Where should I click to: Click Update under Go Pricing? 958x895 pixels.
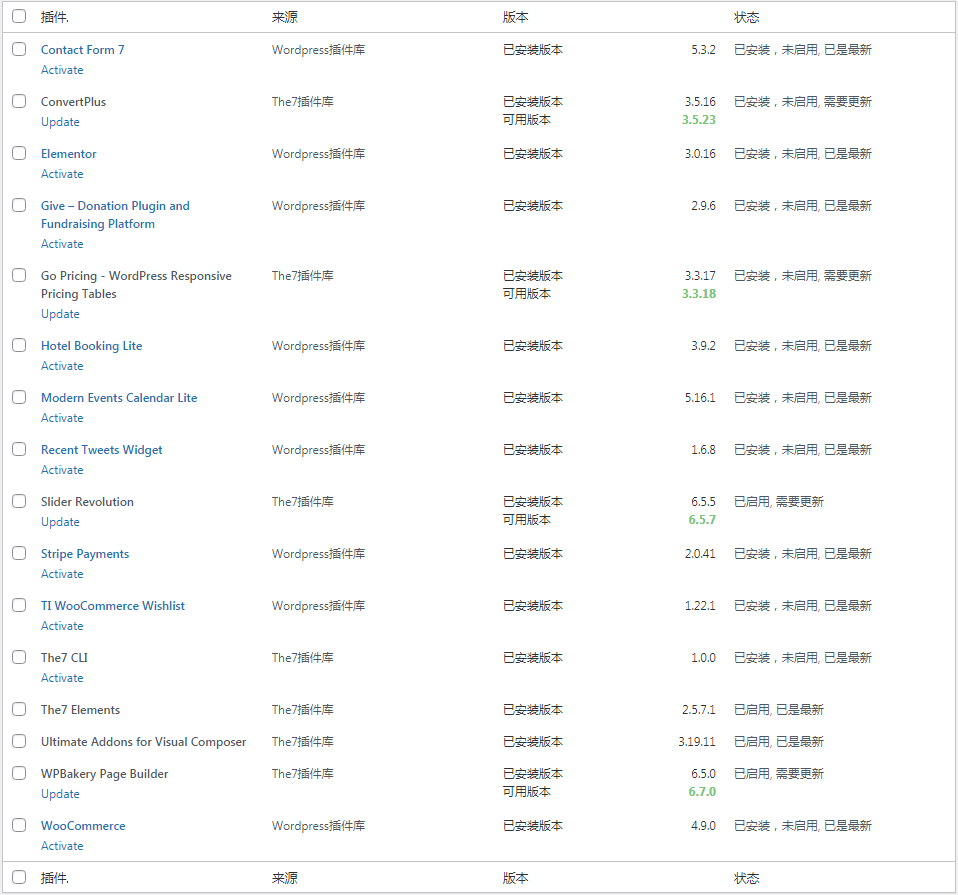[x=60, y=314]
